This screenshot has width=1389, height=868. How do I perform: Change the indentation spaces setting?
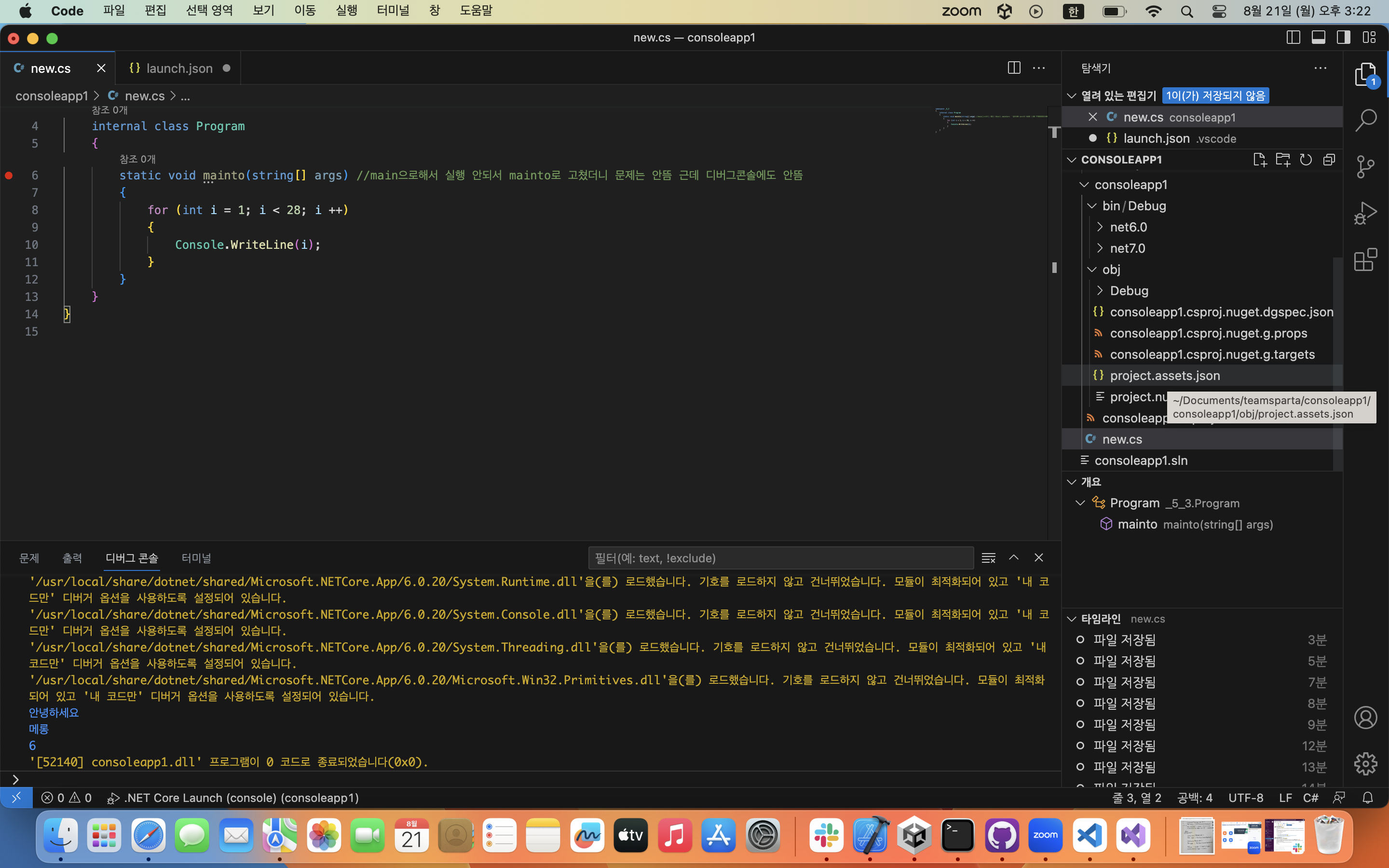pyautogui.click(x=1195, y=798)
